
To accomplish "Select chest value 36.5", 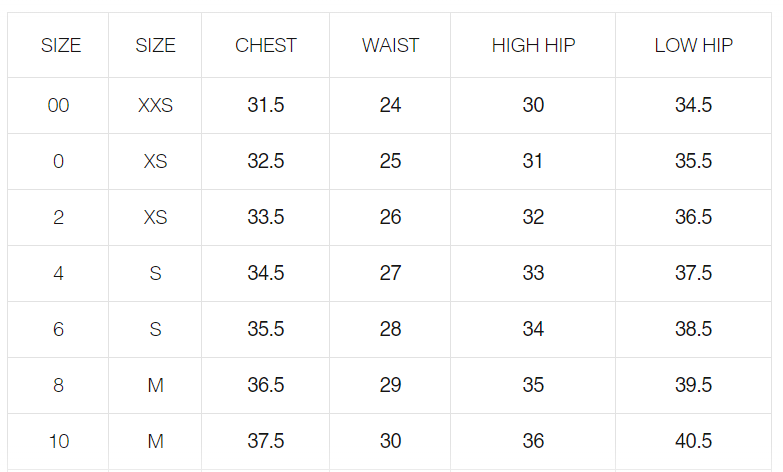I will point(266,385).
